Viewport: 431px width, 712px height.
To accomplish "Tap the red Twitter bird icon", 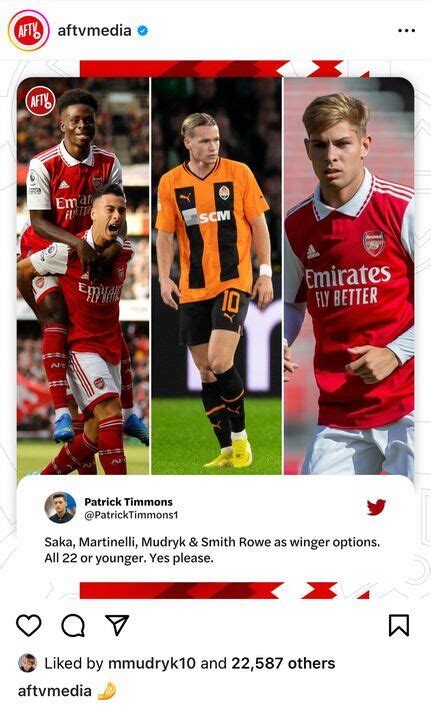I will 376,507.
